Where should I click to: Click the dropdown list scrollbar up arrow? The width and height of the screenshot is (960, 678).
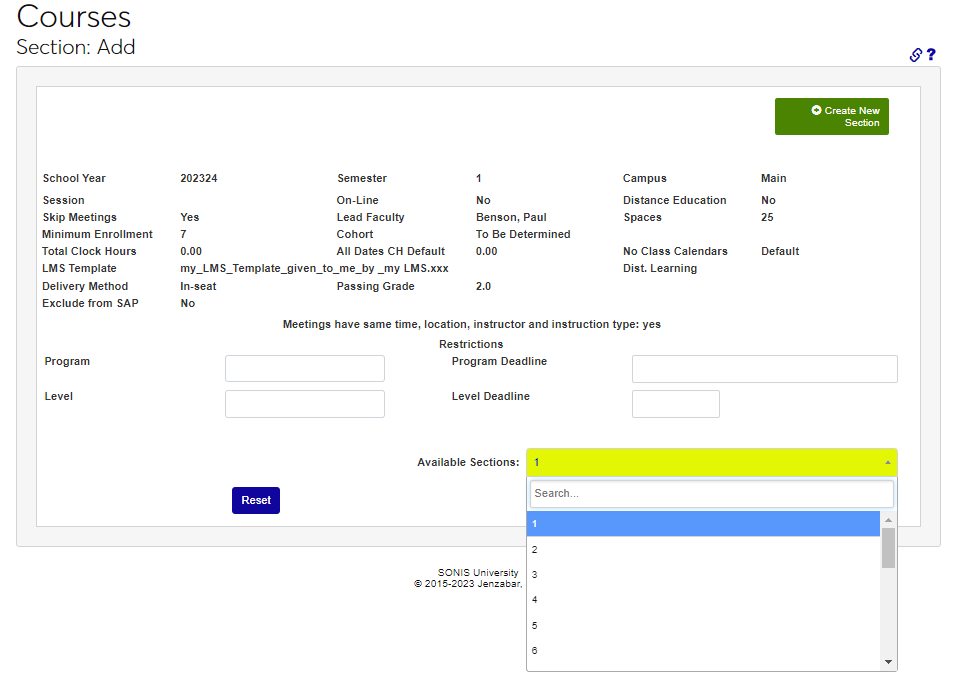(x=888, y=520)
